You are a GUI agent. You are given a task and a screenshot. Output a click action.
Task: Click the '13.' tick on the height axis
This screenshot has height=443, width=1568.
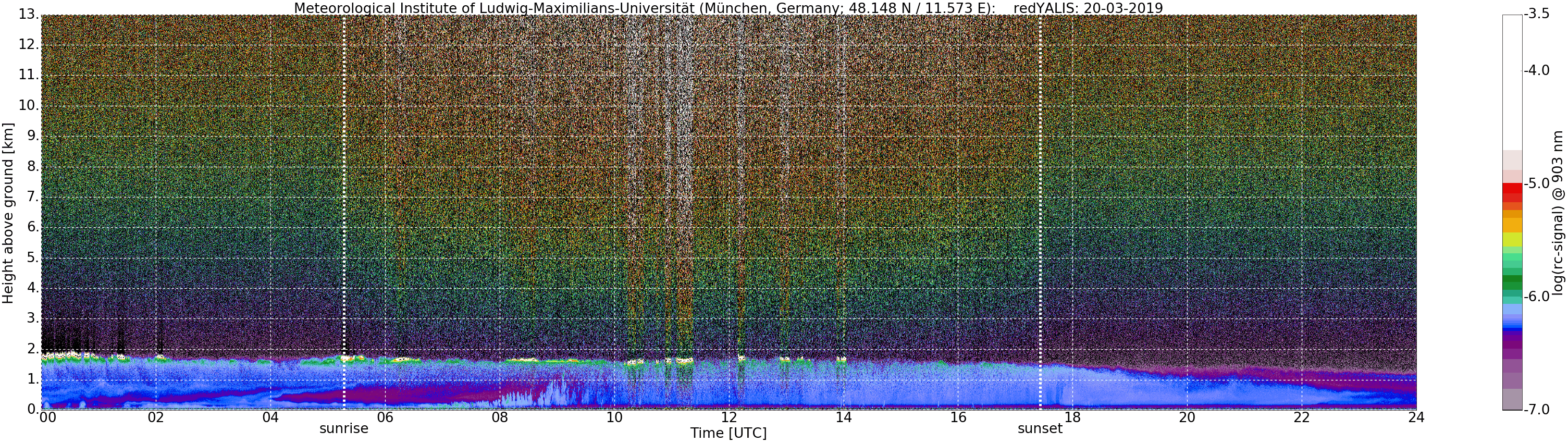[29, 14]
